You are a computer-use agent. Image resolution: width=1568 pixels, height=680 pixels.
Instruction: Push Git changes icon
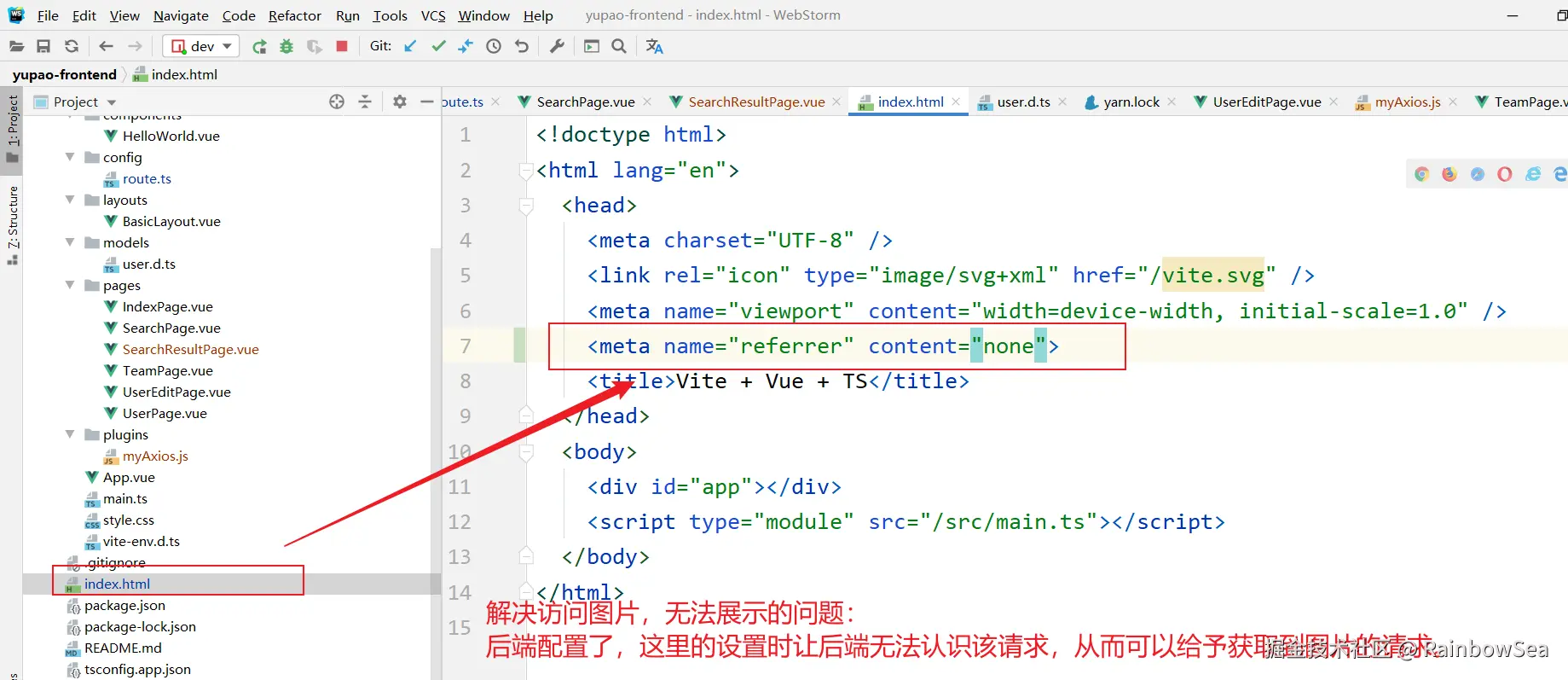[x=466, y=46]
